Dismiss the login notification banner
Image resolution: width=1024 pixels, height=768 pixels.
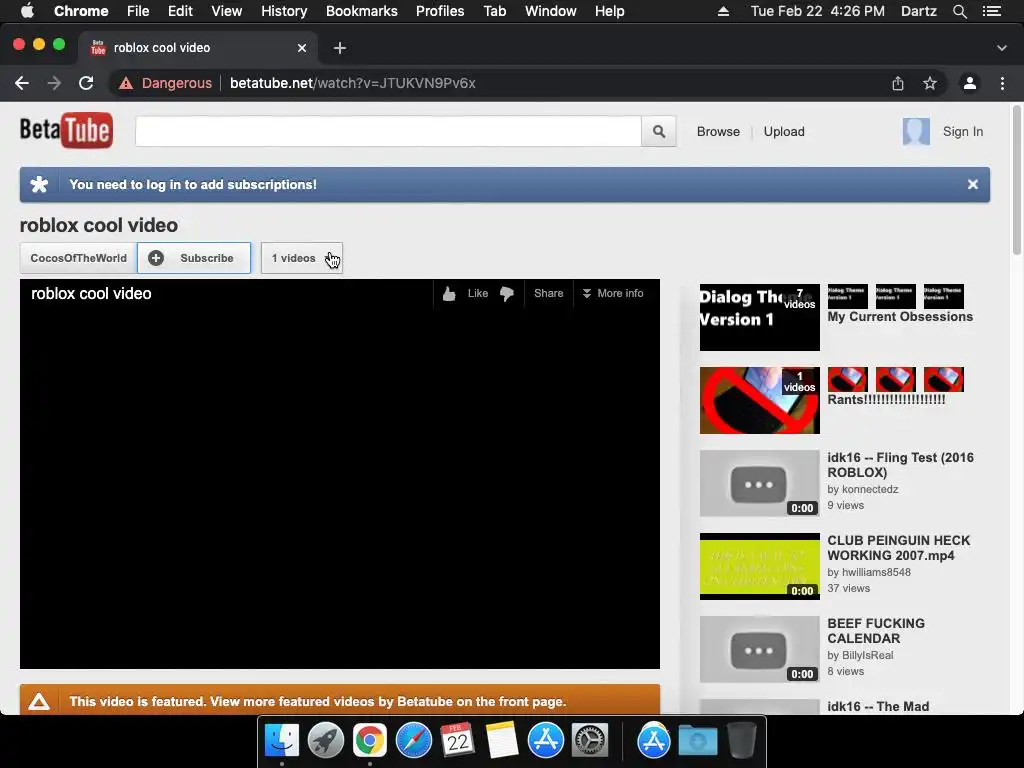[x=972, y=184]
